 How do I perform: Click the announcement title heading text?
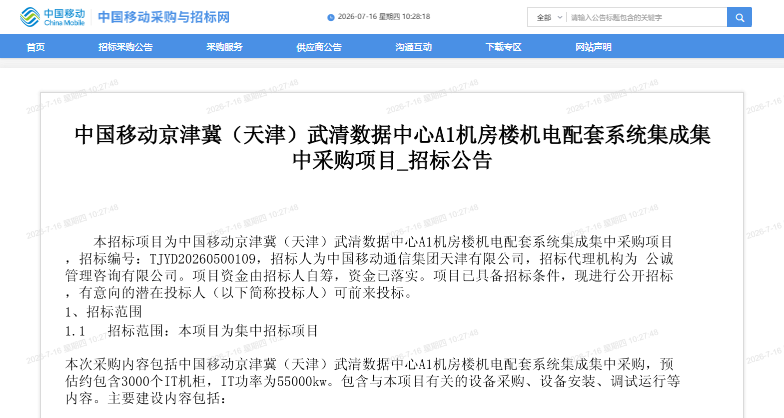point(392,148)
